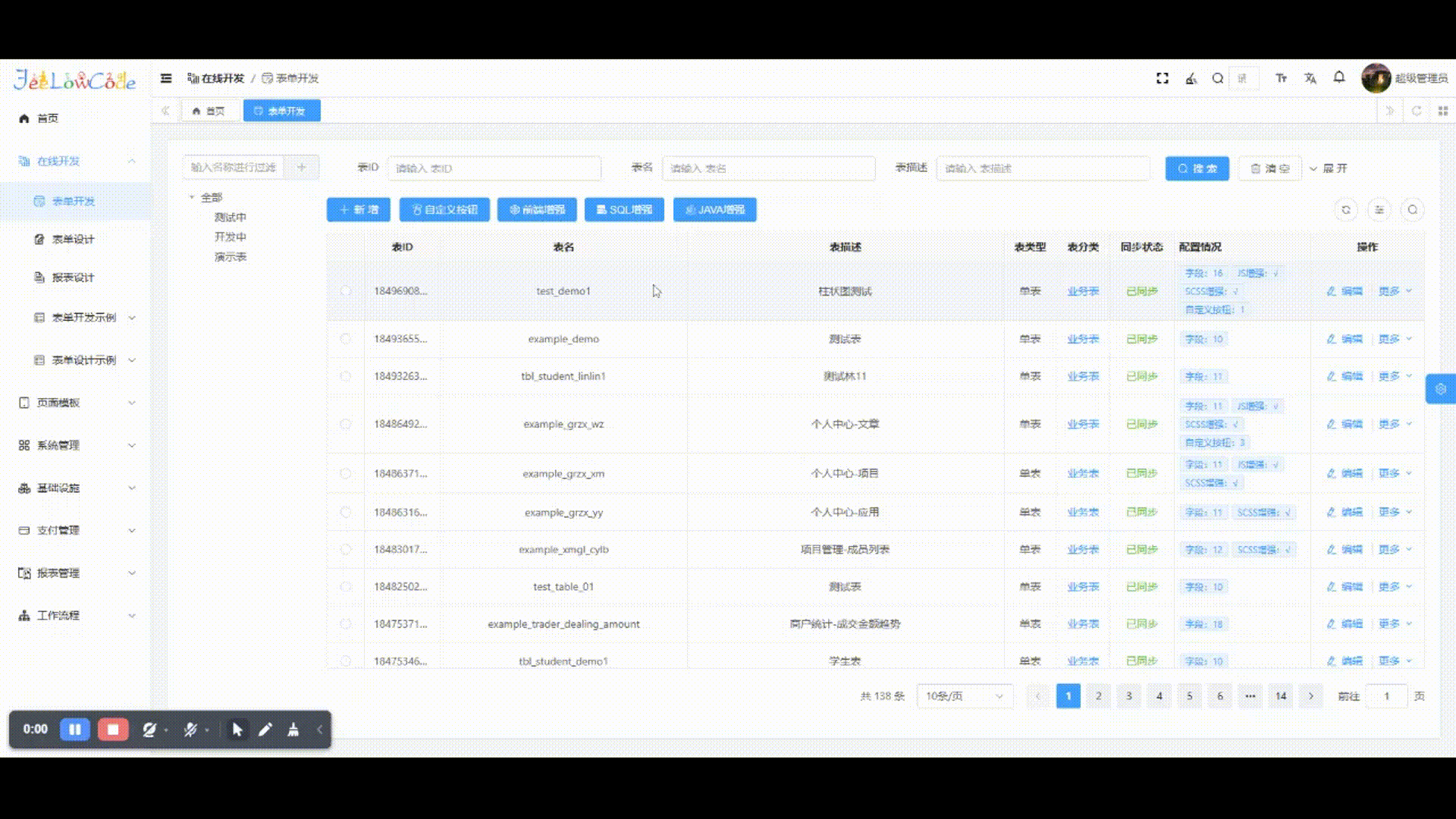
Task: Click the table refresh circular icon
Action: [1346, 210]
